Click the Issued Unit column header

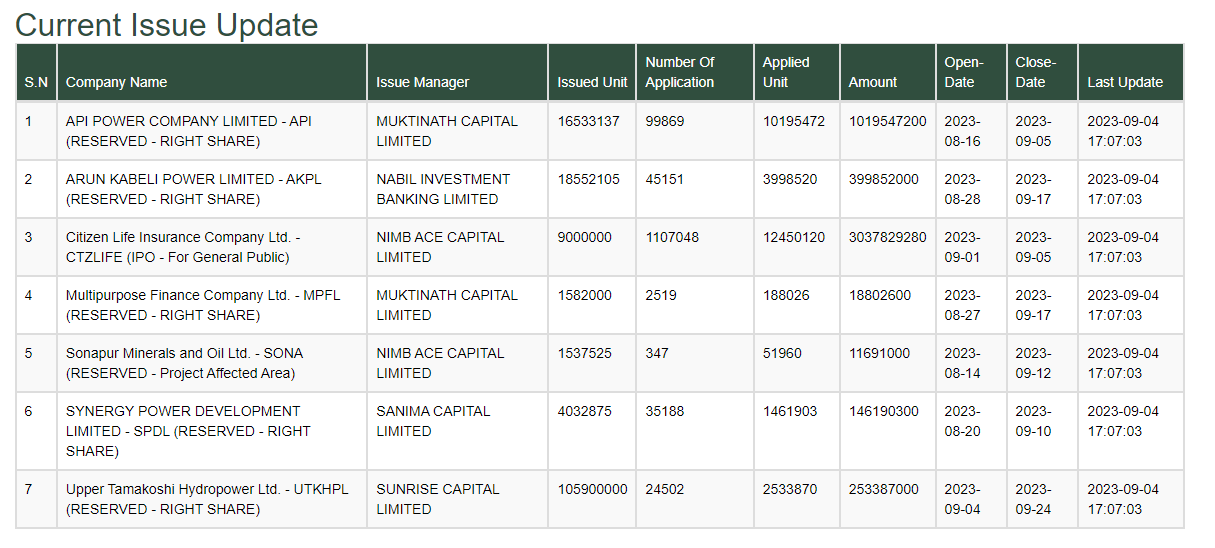[592, 82]
